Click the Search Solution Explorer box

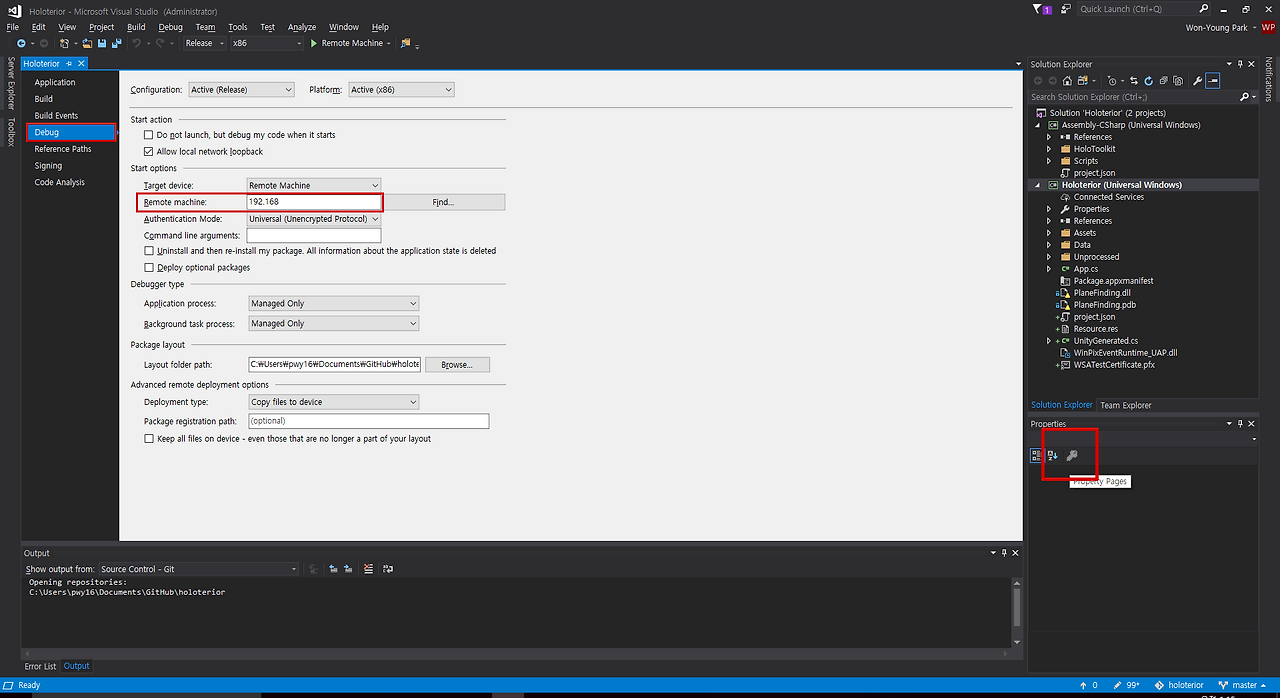[x=1133, y=97]
